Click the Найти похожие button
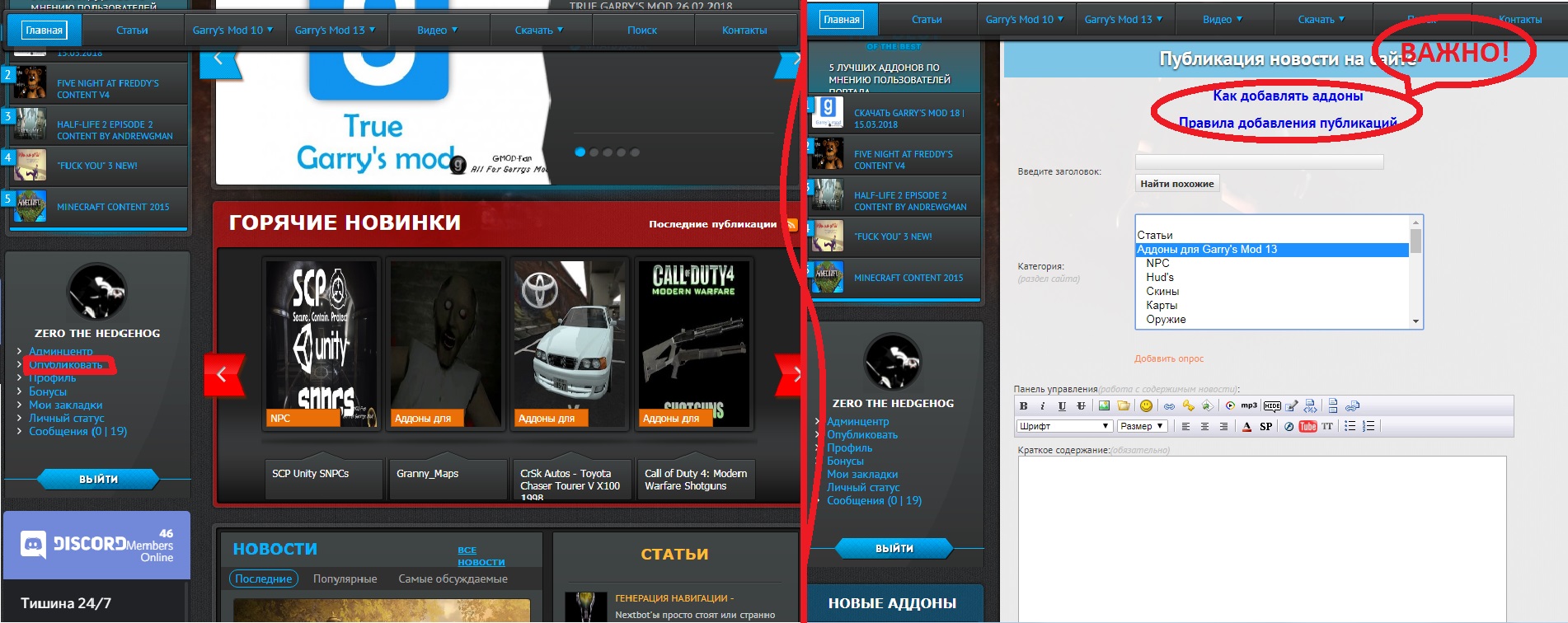 pos(1177,184)
